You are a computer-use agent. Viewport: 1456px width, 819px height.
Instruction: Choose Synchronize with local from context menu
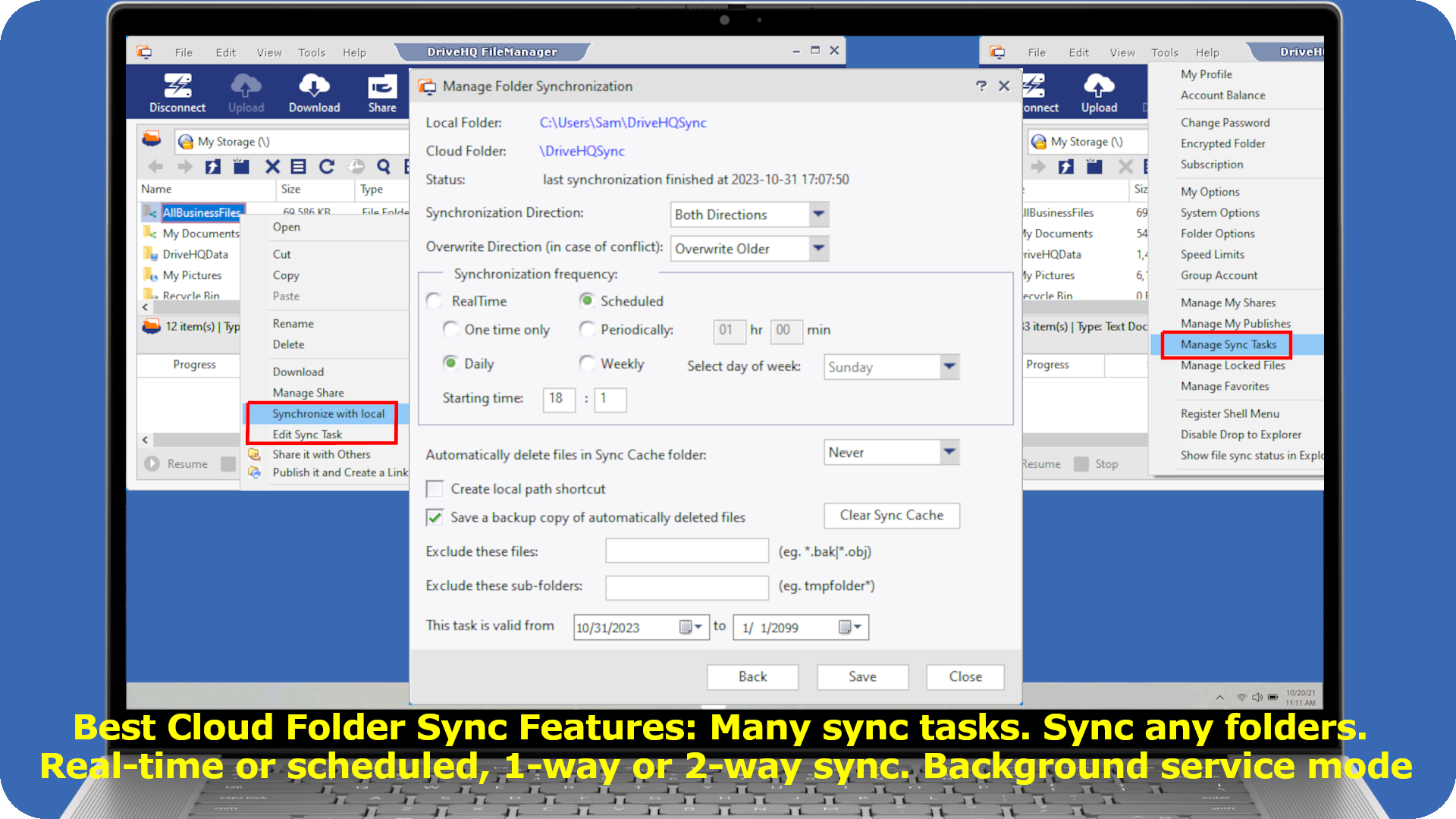(328, 413)
